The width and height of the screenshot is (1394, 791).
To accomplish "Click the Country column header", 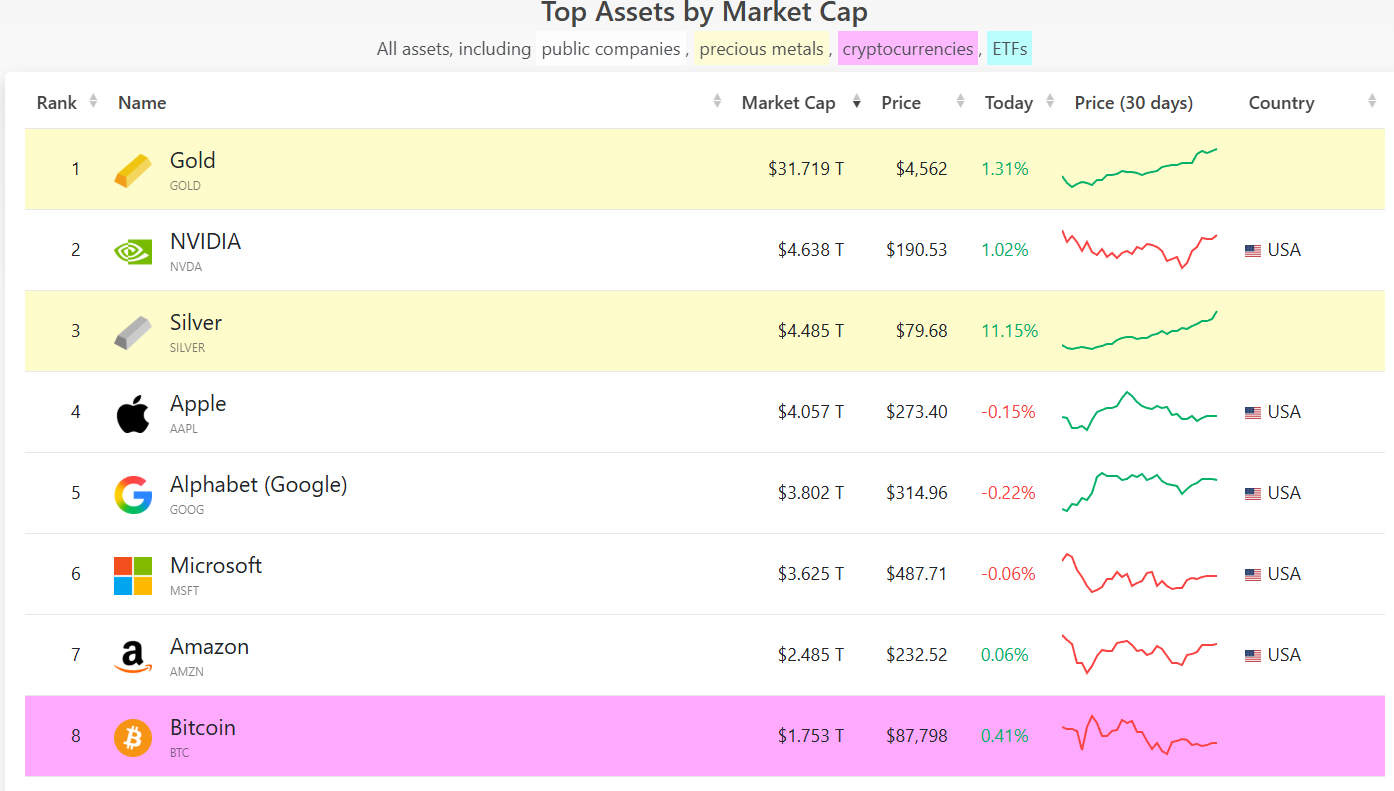I will coord(1281,102).
